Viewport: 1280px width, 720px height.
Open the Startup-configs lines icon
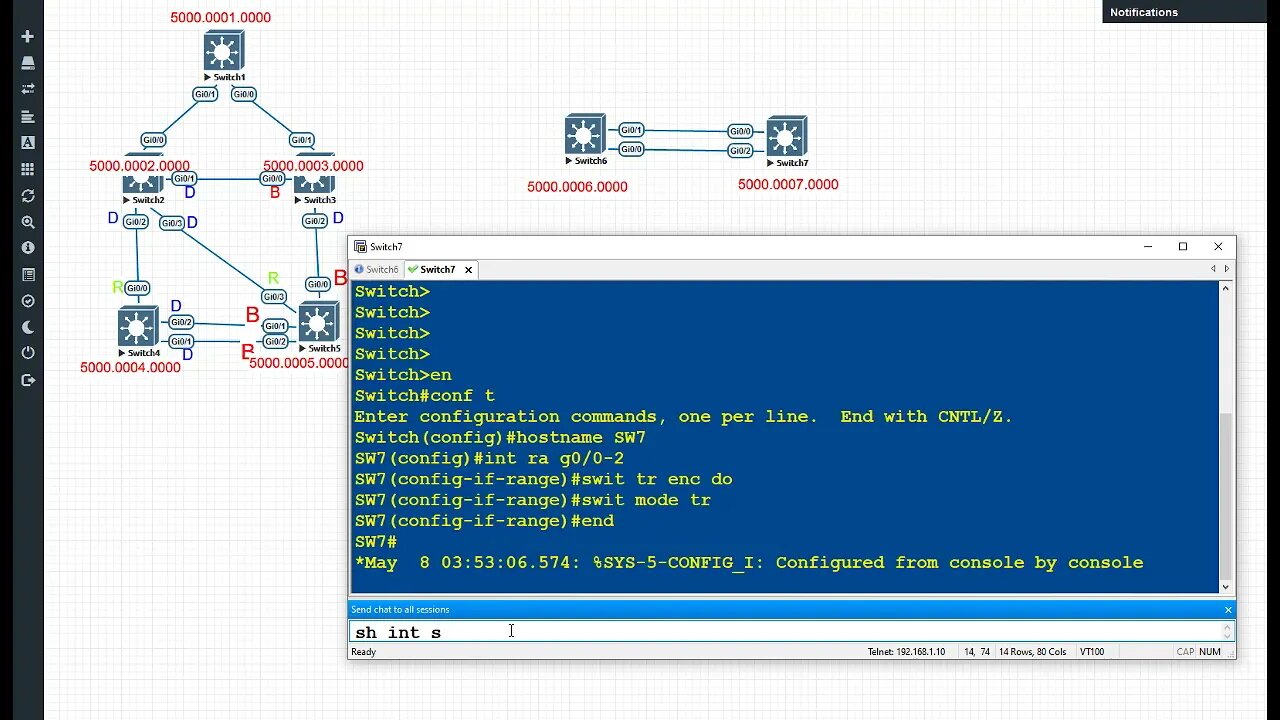tap(28, 116)
